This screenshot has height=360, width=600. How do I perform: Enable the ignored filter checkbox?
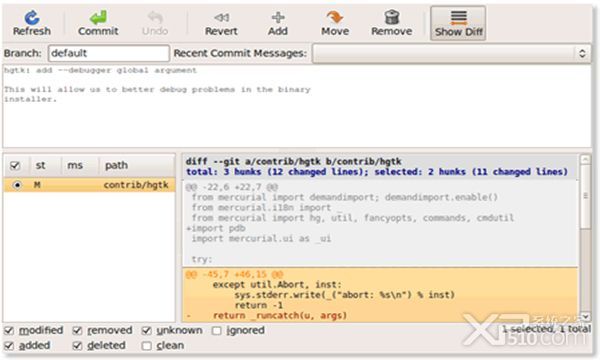click(x=217, y=330)
